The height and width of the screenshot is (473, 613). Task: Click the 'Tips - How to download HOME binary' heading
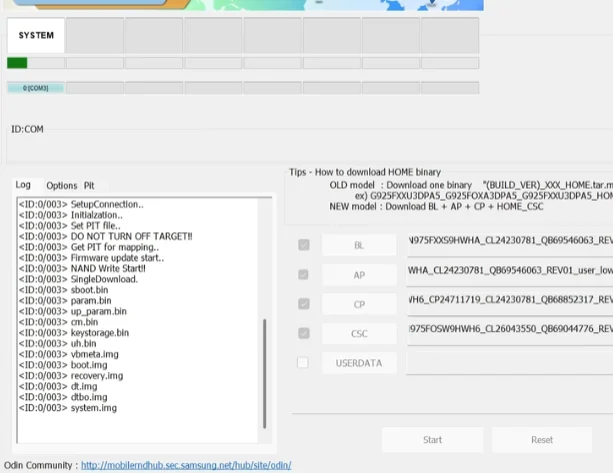(x=365, y=172)
